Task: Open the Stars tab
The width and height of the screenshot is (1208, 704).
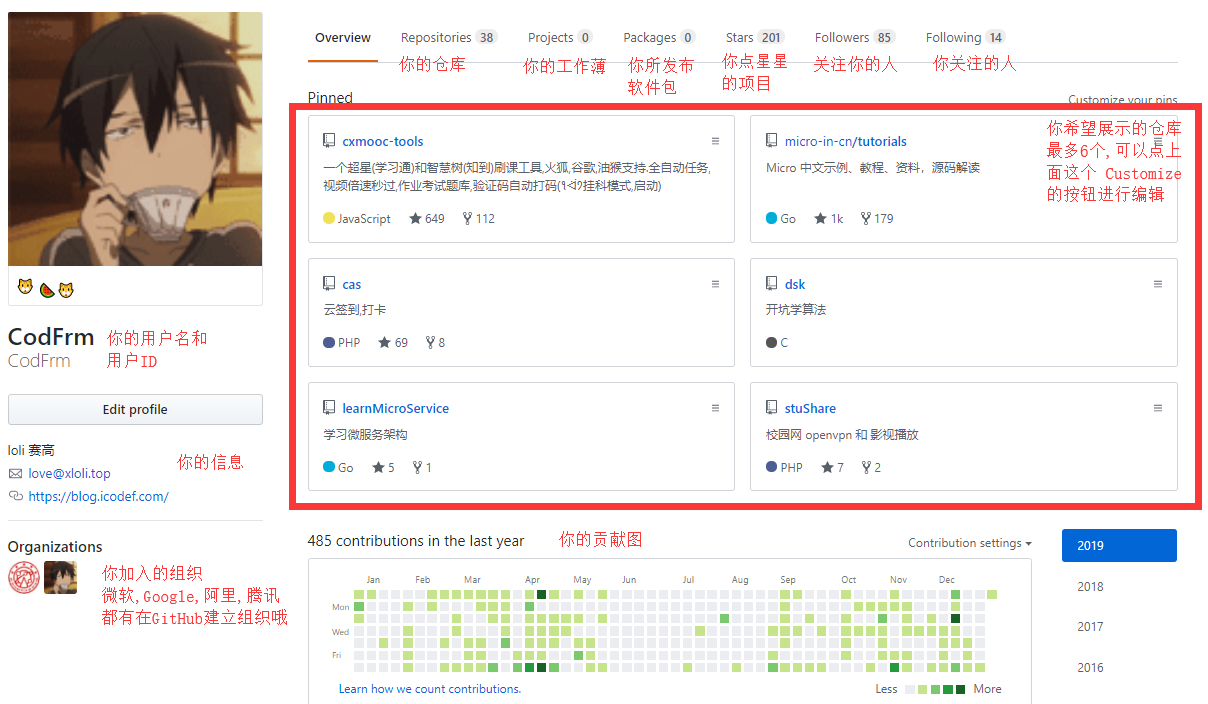Action: 754,38
